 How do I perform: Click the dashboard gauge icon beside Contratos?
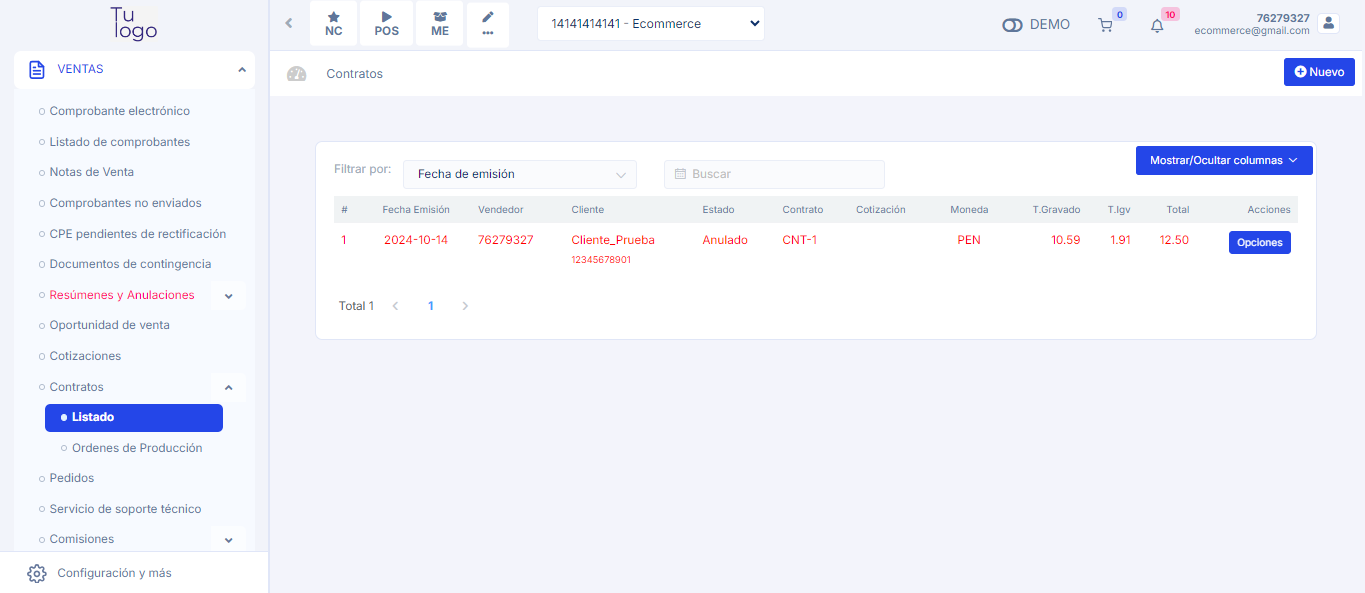[297, 74]
